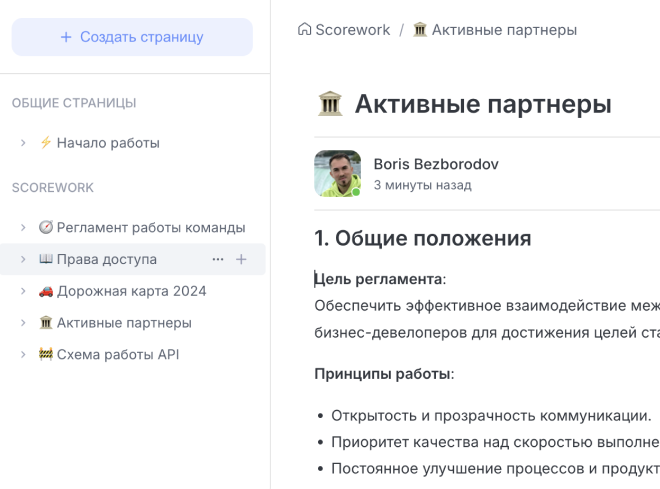Click the plus icon next to Права доступа
This screenshot has width=660, height=489.
click(x=241, y=260)
